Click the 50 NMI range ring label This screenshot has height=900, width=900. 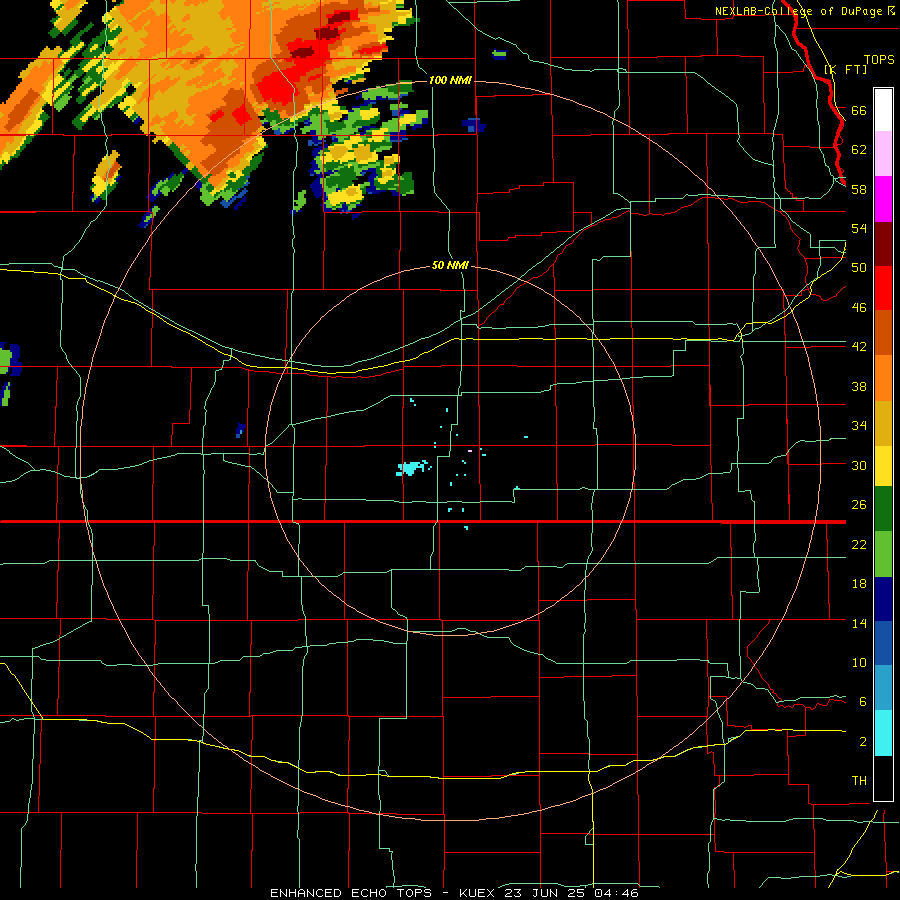tap(450, 265)
